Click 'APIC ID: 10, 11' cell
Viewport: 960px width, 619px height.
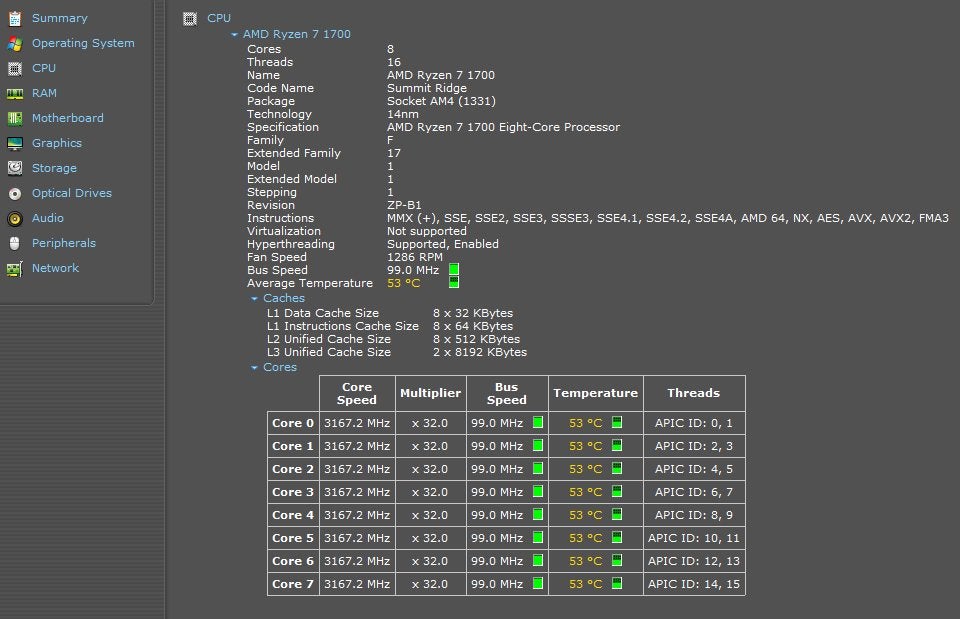tap(694, 538)
